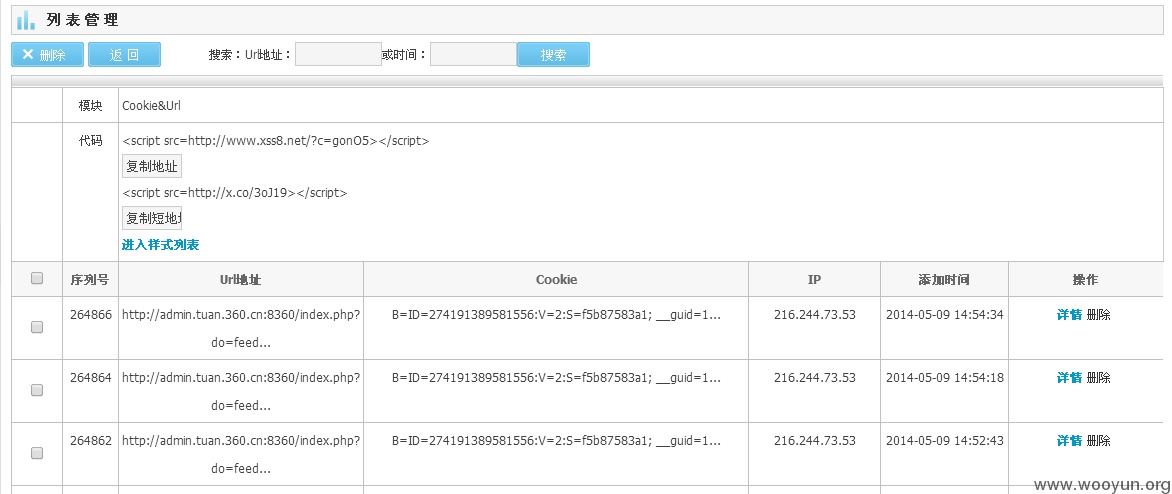
Task: Click the 添加时间 column header
Action: coord(944,280)
